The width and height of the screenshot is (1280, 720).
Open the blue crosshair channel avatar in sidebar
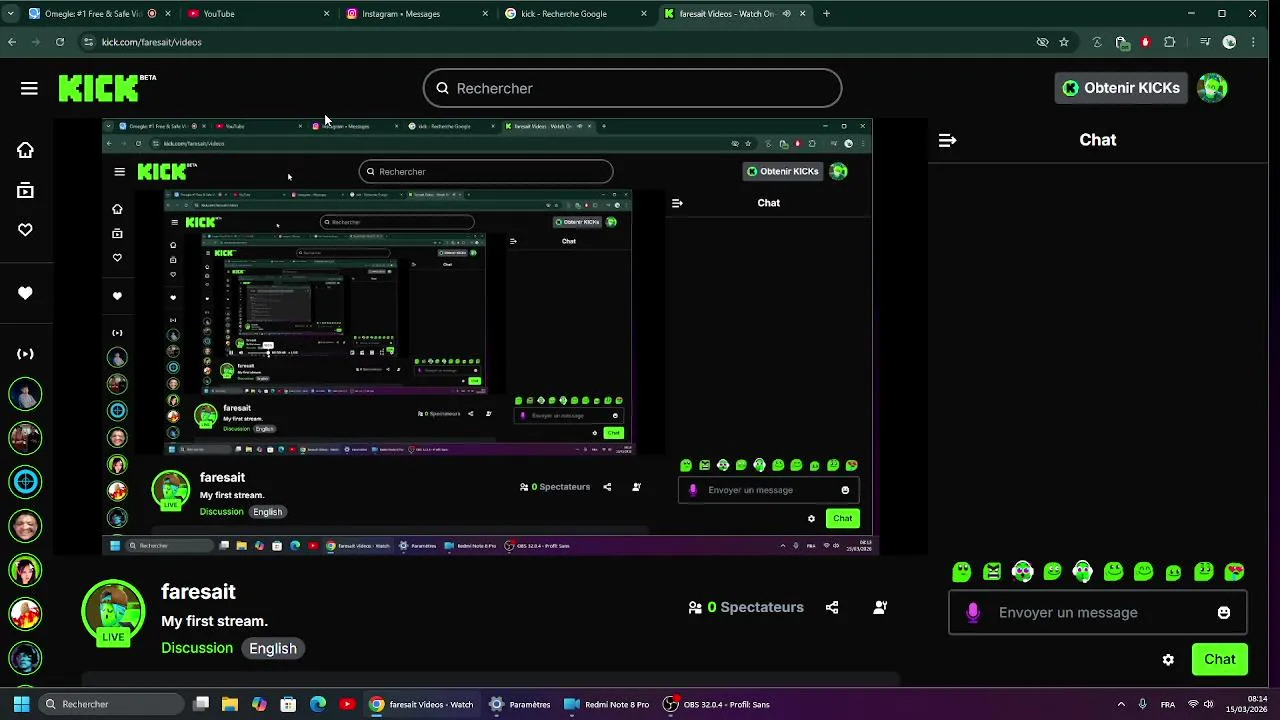(25, 482)
